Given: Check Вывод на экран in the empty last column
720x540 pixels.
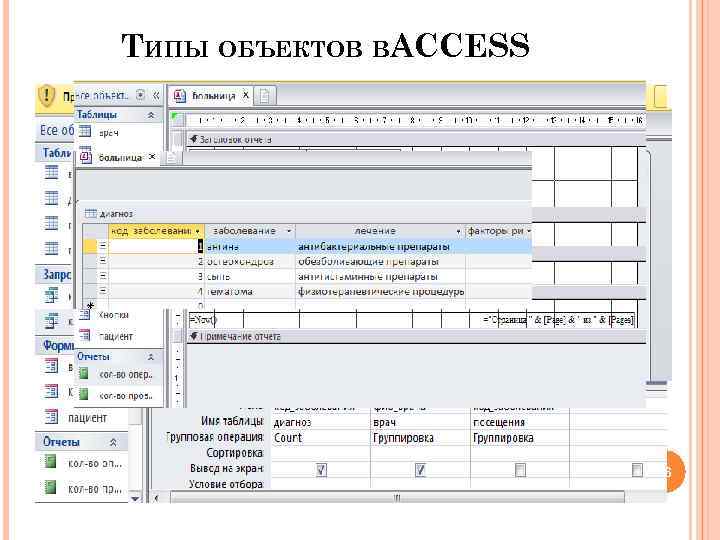Looking at the screenshot, I should click(x=637, y=470).
